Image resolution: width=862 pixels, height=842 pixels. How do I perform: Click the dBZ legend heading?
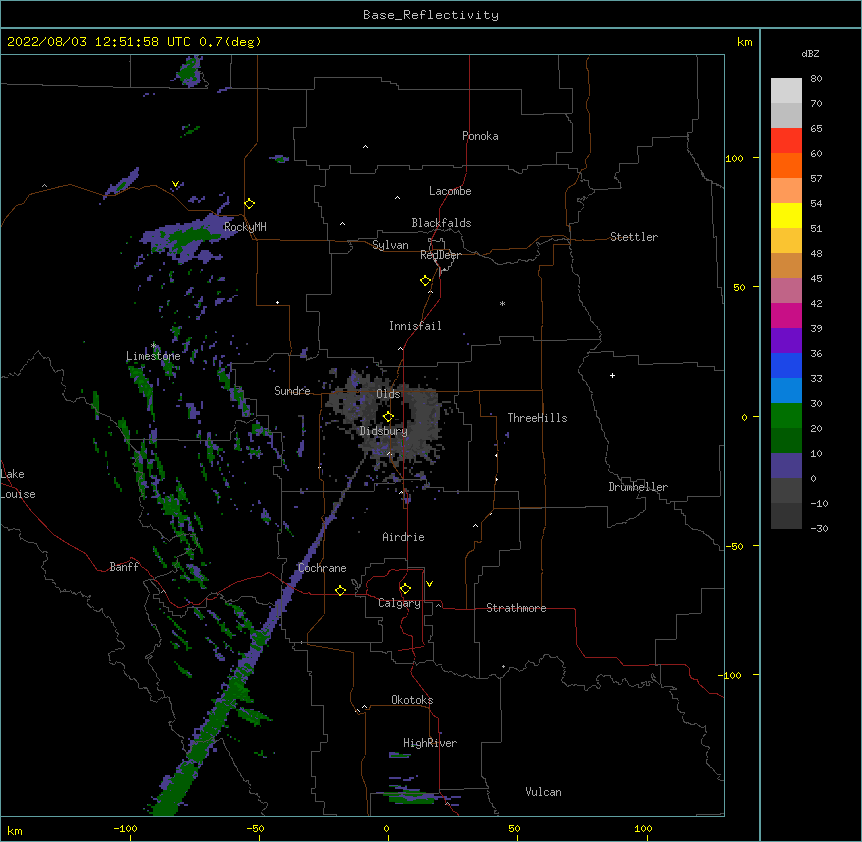click(810, 53)
